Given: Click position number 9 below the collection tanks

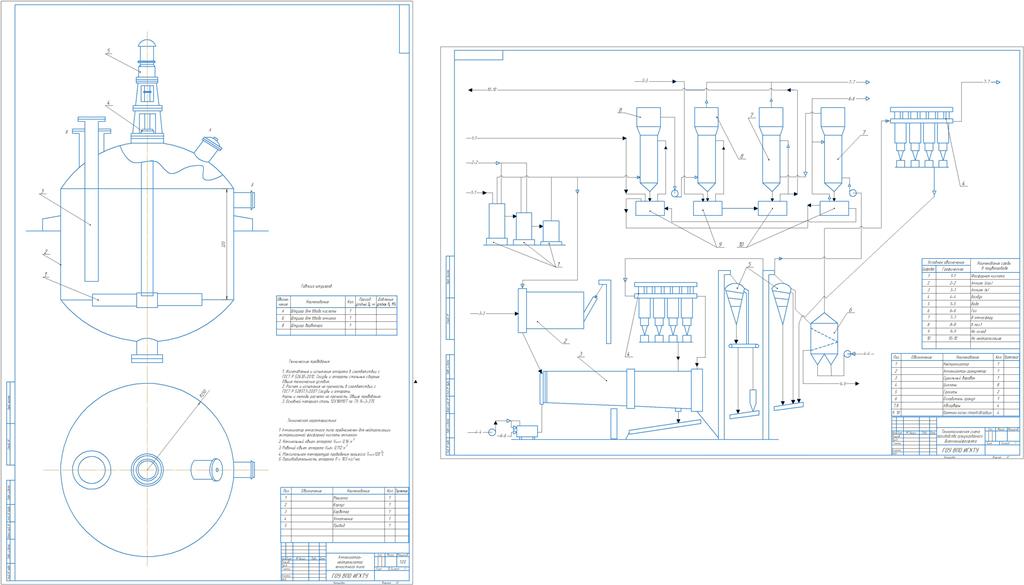Looking at the screenshot, I should pyautogui.click(x=720, y=244).
